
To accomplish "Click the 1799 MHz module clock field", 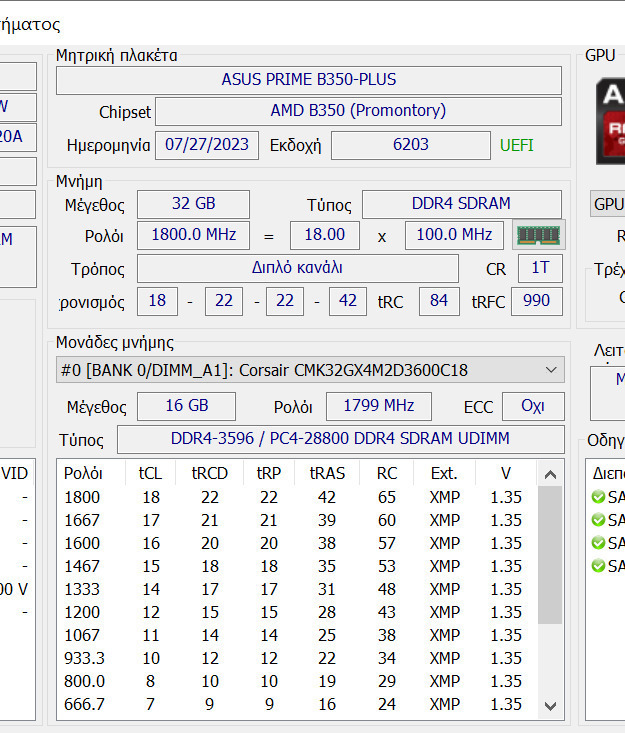I will click(x=379, y=406).
